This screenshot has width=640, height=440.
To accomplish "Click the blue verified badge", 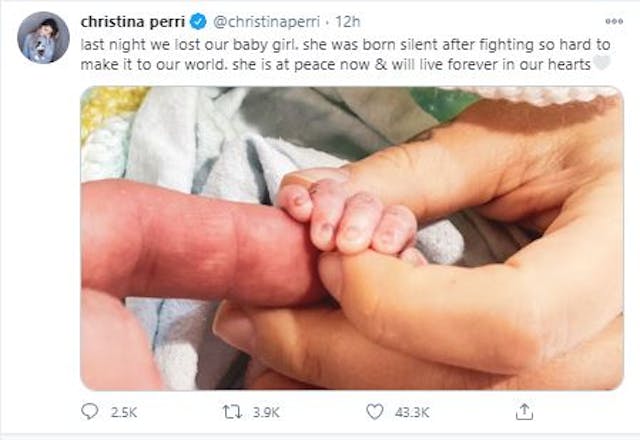I will point(196,22).
